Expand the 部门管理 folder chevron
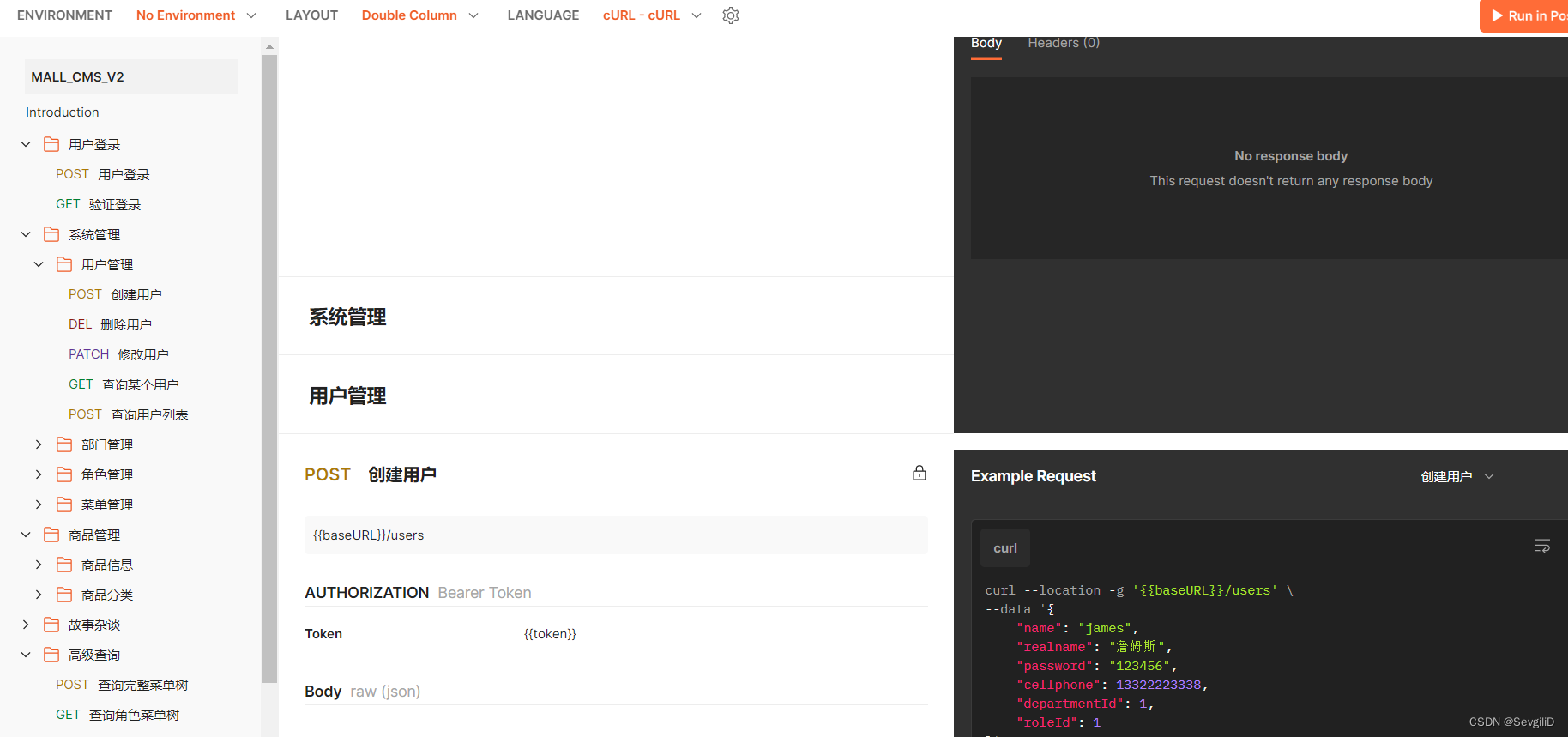 coord(39,444)
